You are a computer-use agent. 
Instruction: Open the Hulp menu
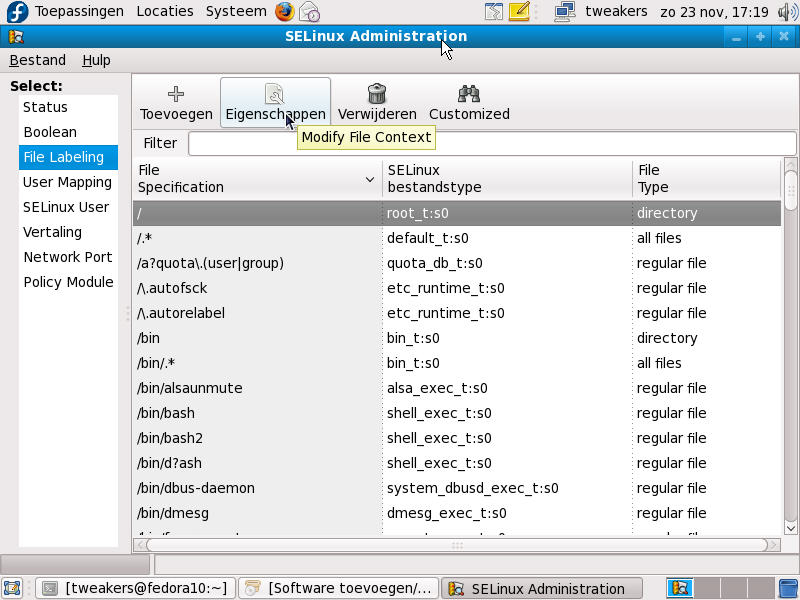tap(96, 60)
